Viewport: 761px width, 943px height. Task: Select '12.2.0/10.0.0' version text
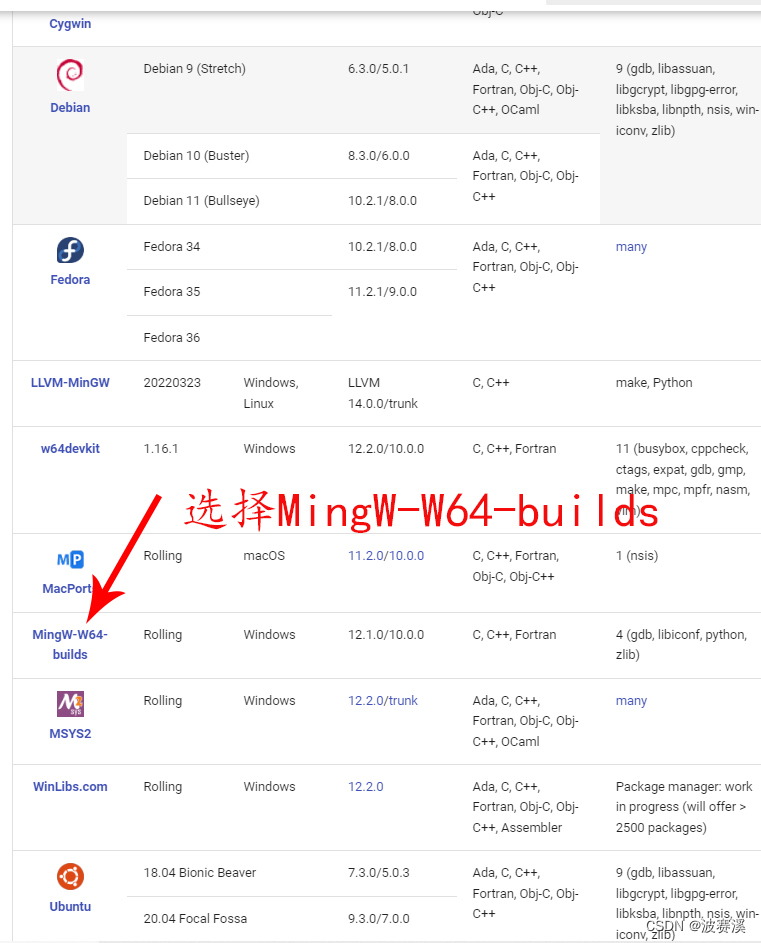pyautogui.click(x=386, y=449)
